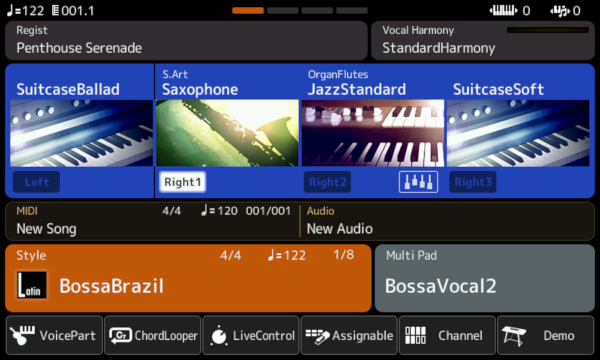Open Vocal Harmony StandardHarmony settings
Image resolution: width=600 pixels, height=360 pixels.
pyautogui.click(x=483, y=41)
